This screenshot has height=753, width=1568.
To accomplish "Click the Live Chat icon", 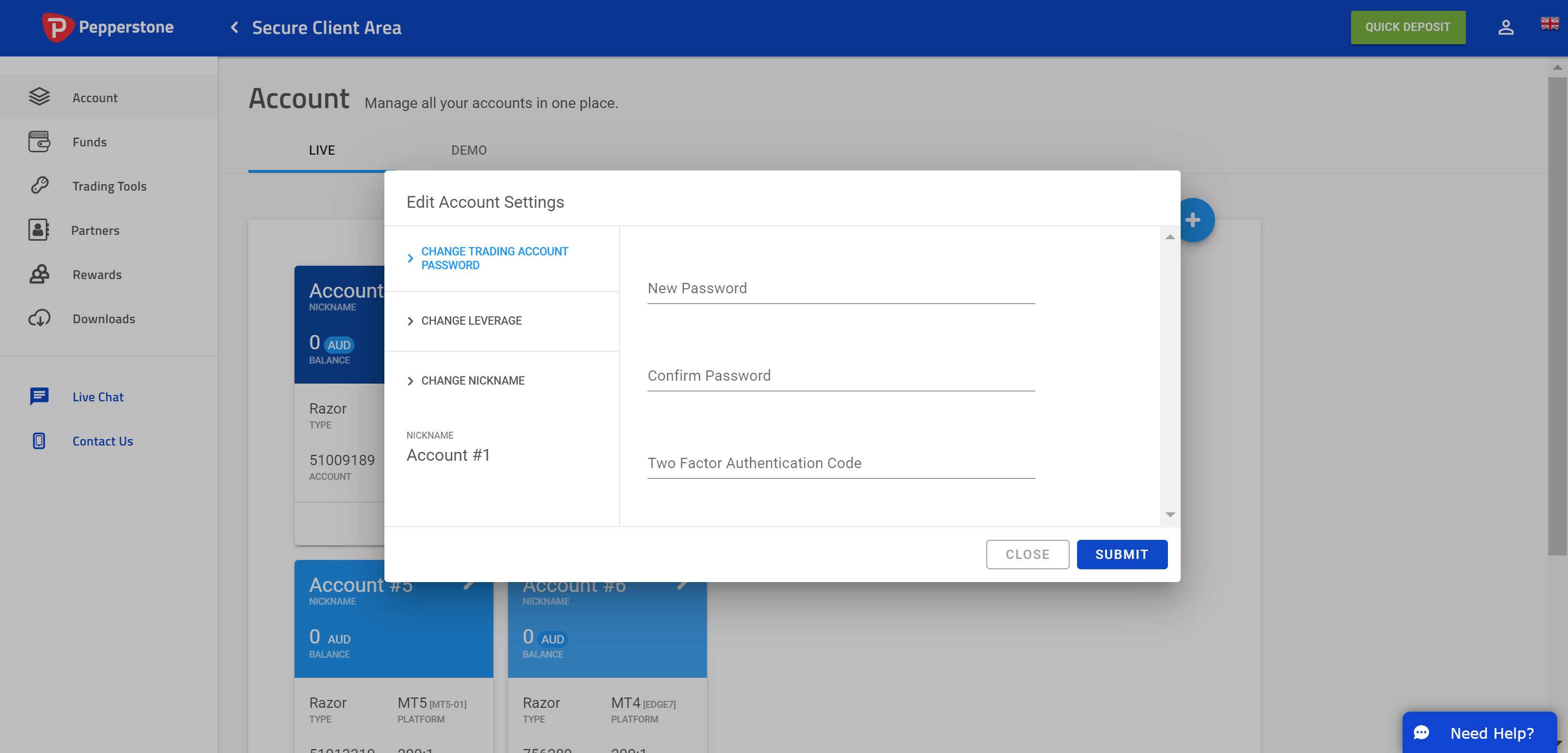I will pos(38,396).
